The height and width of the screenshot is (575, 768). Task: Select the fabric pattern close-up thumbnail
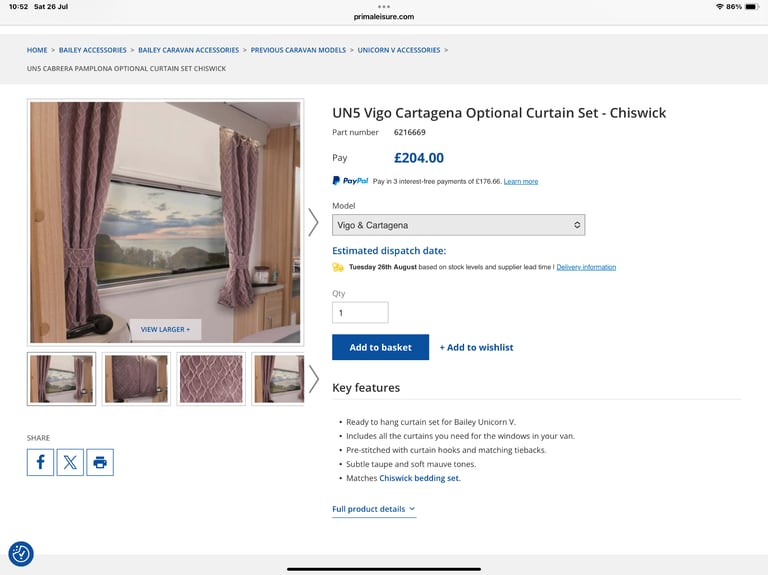click(x=211, y=379)
